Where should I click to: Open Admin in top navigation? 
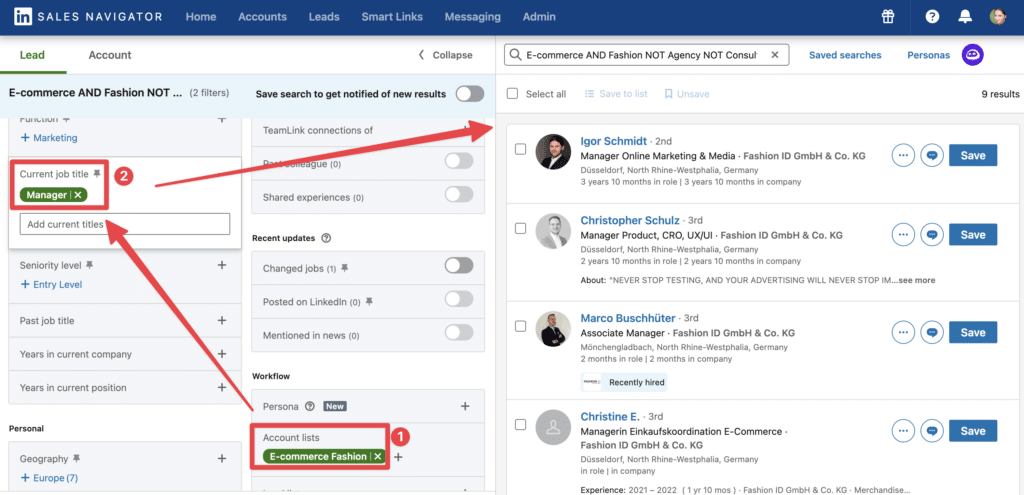pyautogui.click(x=539, y=17)
